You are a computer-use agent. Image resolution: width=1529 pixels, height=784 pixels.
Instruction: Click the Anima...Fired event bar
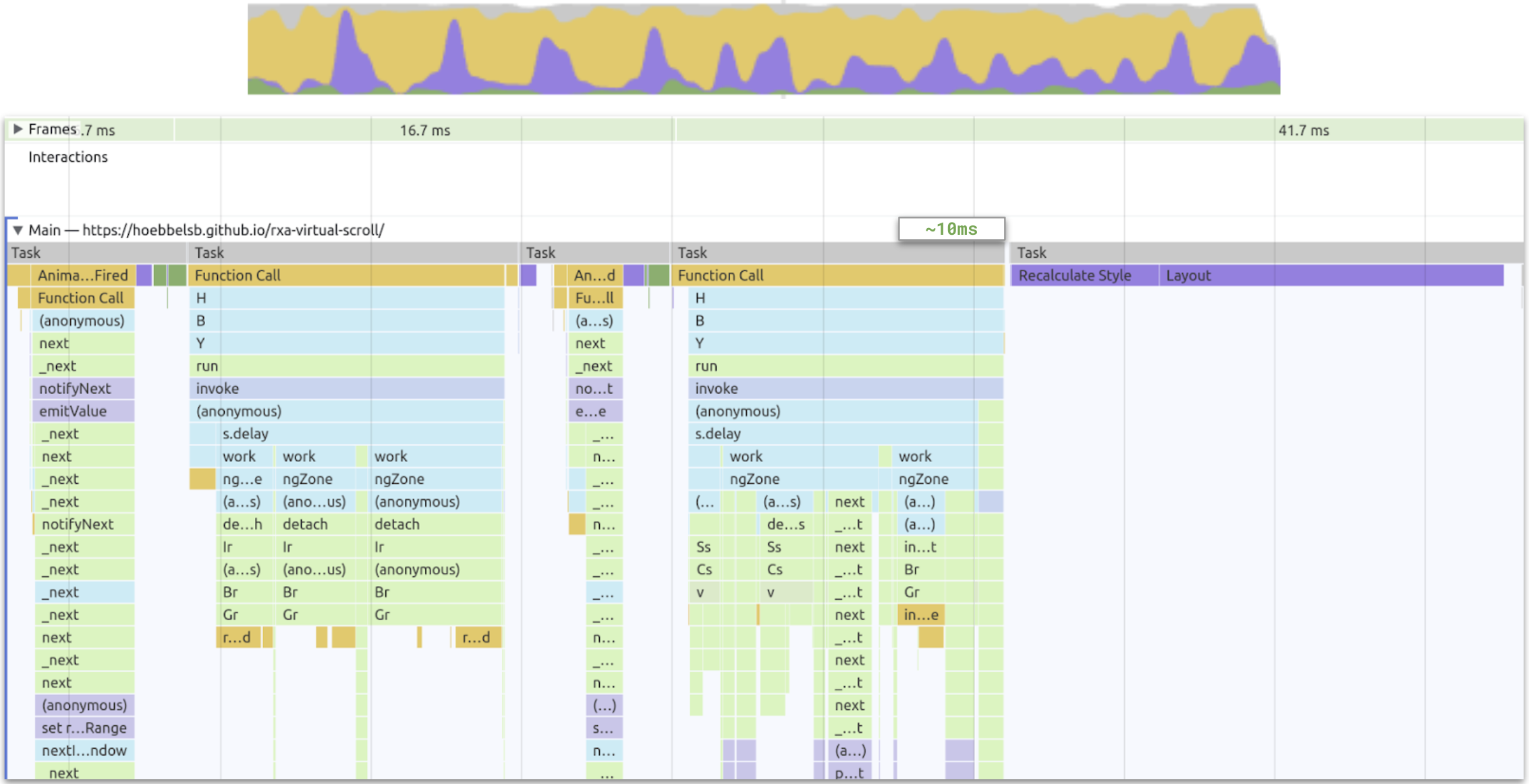(82, 275)
